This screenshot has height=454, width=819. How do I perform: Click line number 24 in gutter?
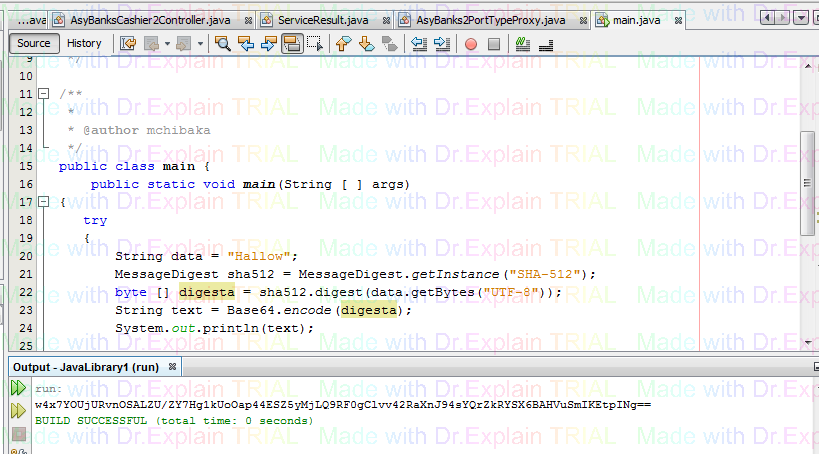(x=26, y=329)
